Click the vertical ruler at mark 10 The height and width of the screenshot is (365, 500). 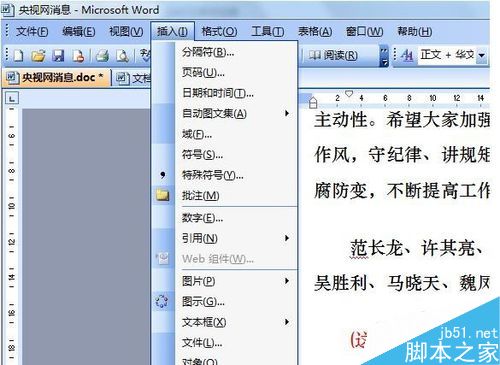(x=12, y=206)
